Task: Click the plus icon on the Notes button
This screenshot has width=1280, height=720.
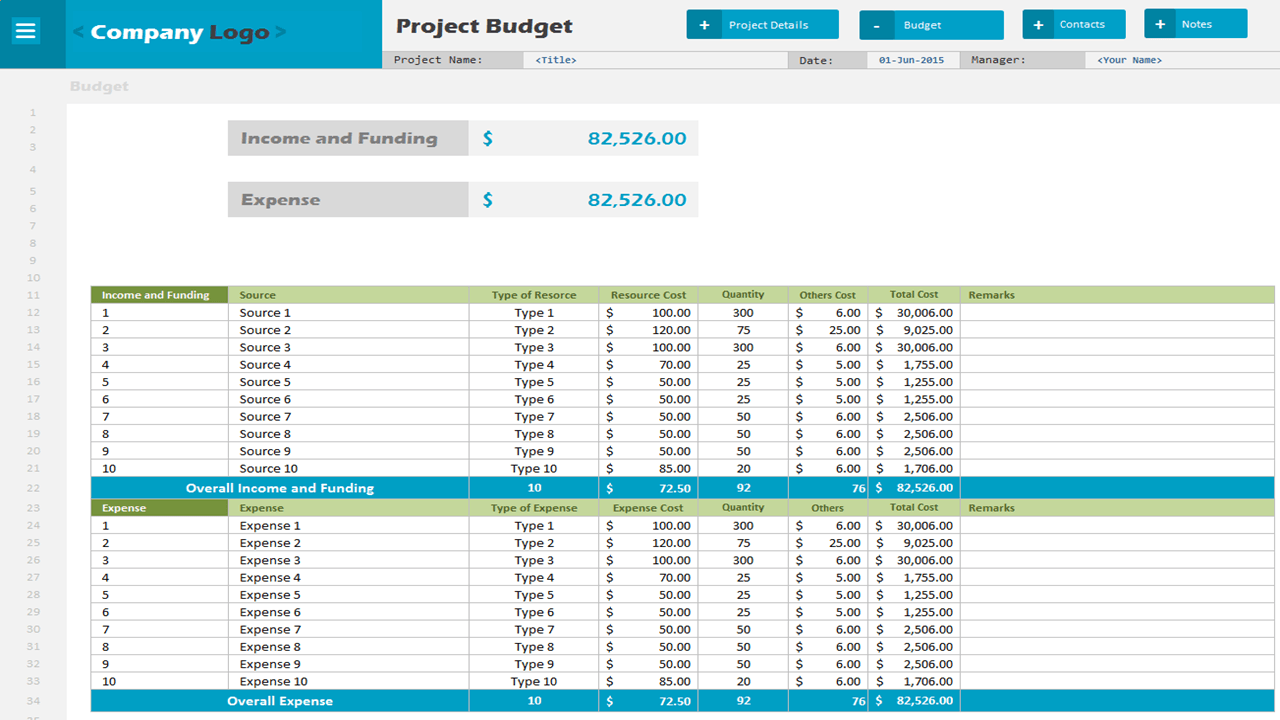Action: point(1160,23)
